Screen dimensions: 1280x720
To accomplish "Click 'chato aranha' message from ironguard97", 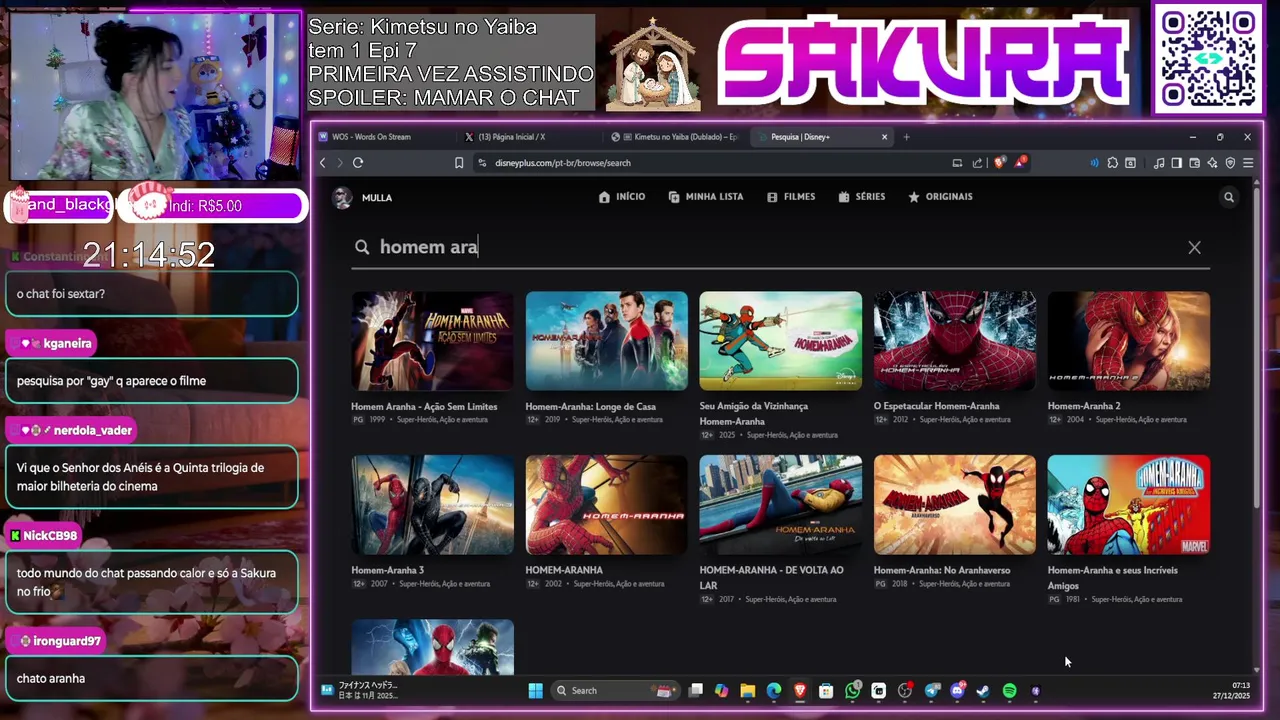I will coord(152,678).
